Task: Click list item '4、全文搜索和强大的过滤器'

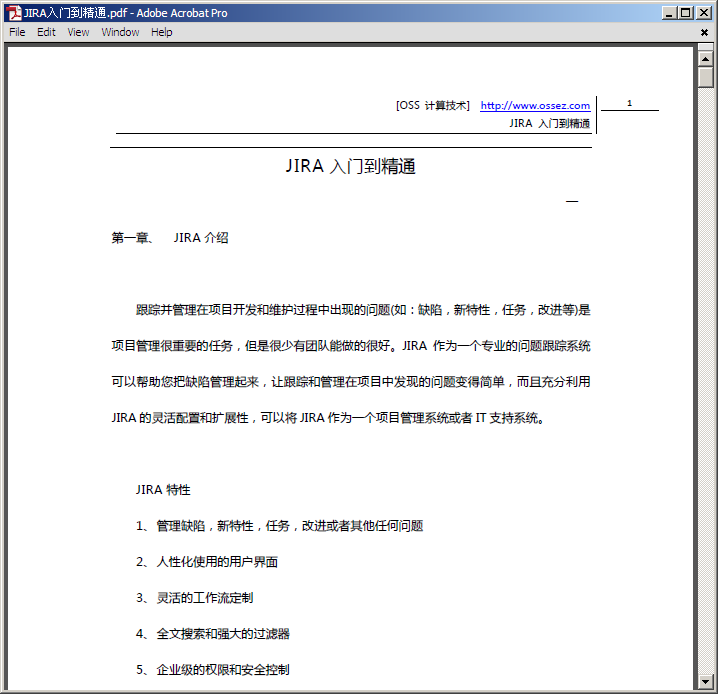Action: coord(213,634)
